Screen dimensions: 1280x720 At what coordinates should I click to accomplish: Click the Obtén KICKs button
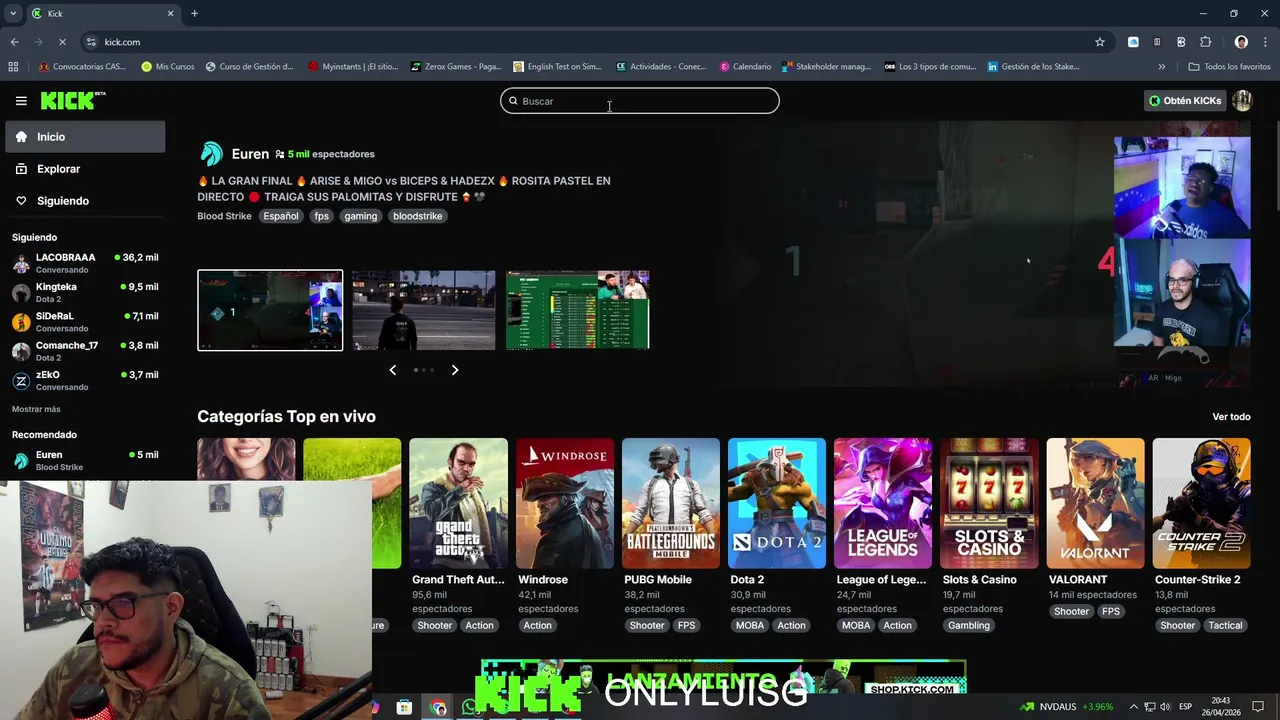tap(1185, 101)
